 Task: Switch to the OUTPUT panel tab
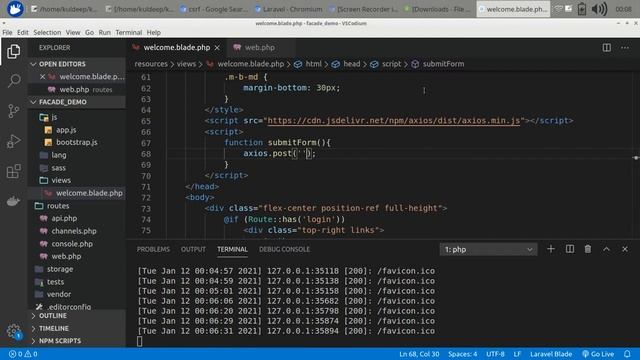[x=193, y=249]
